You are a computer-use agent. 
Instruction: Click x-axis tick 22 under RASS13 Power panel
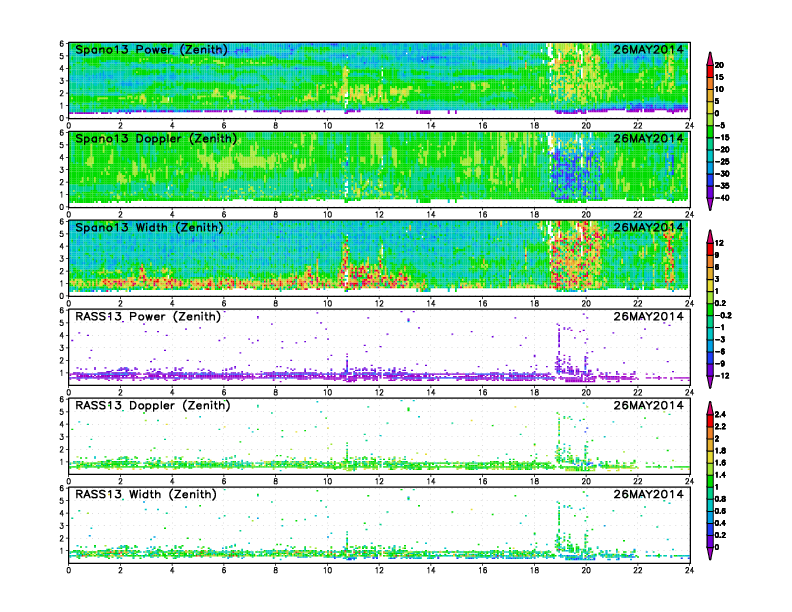637,392
